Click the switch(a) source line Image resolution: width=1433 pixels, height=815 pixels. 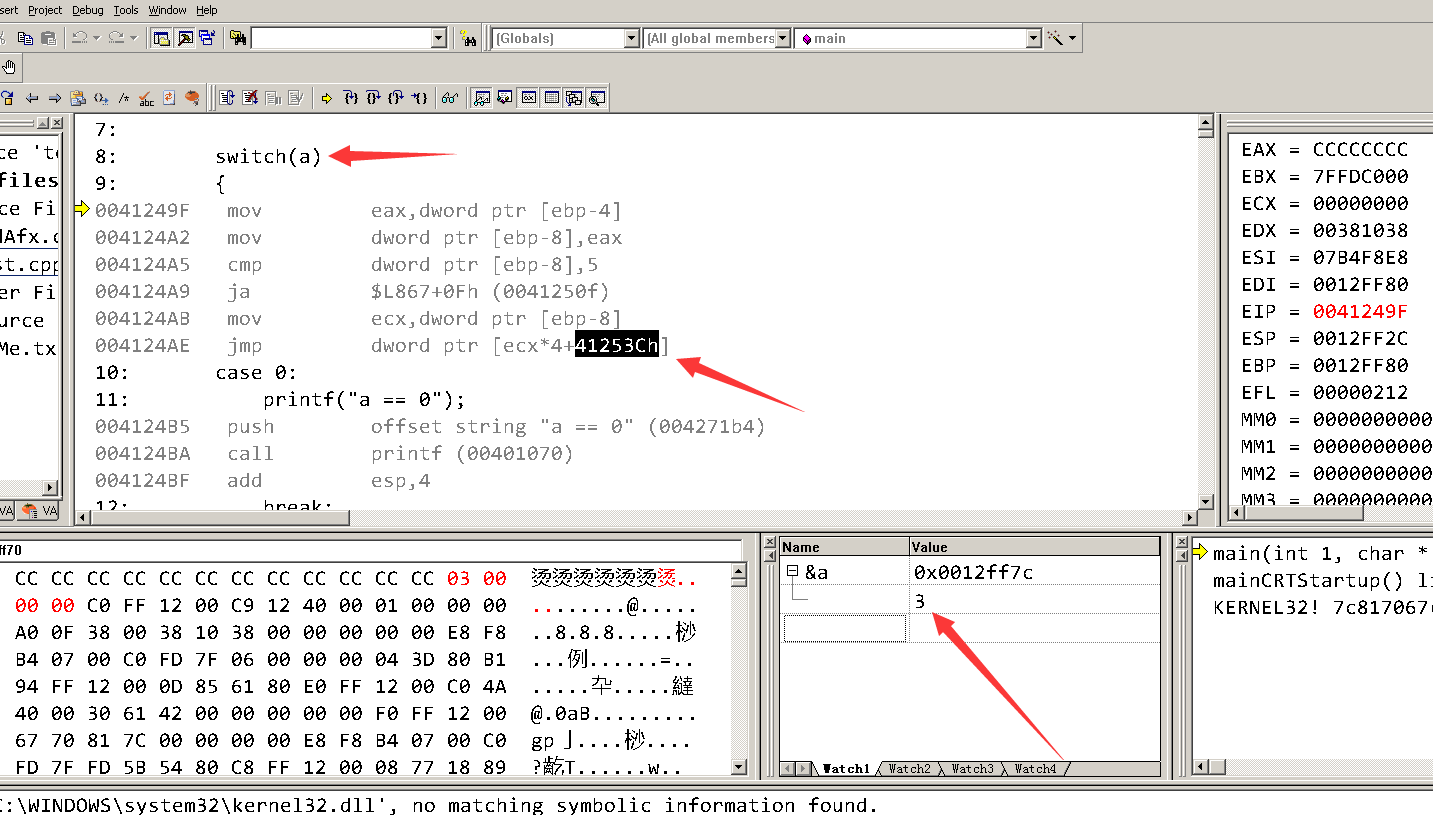pos(268,157)
